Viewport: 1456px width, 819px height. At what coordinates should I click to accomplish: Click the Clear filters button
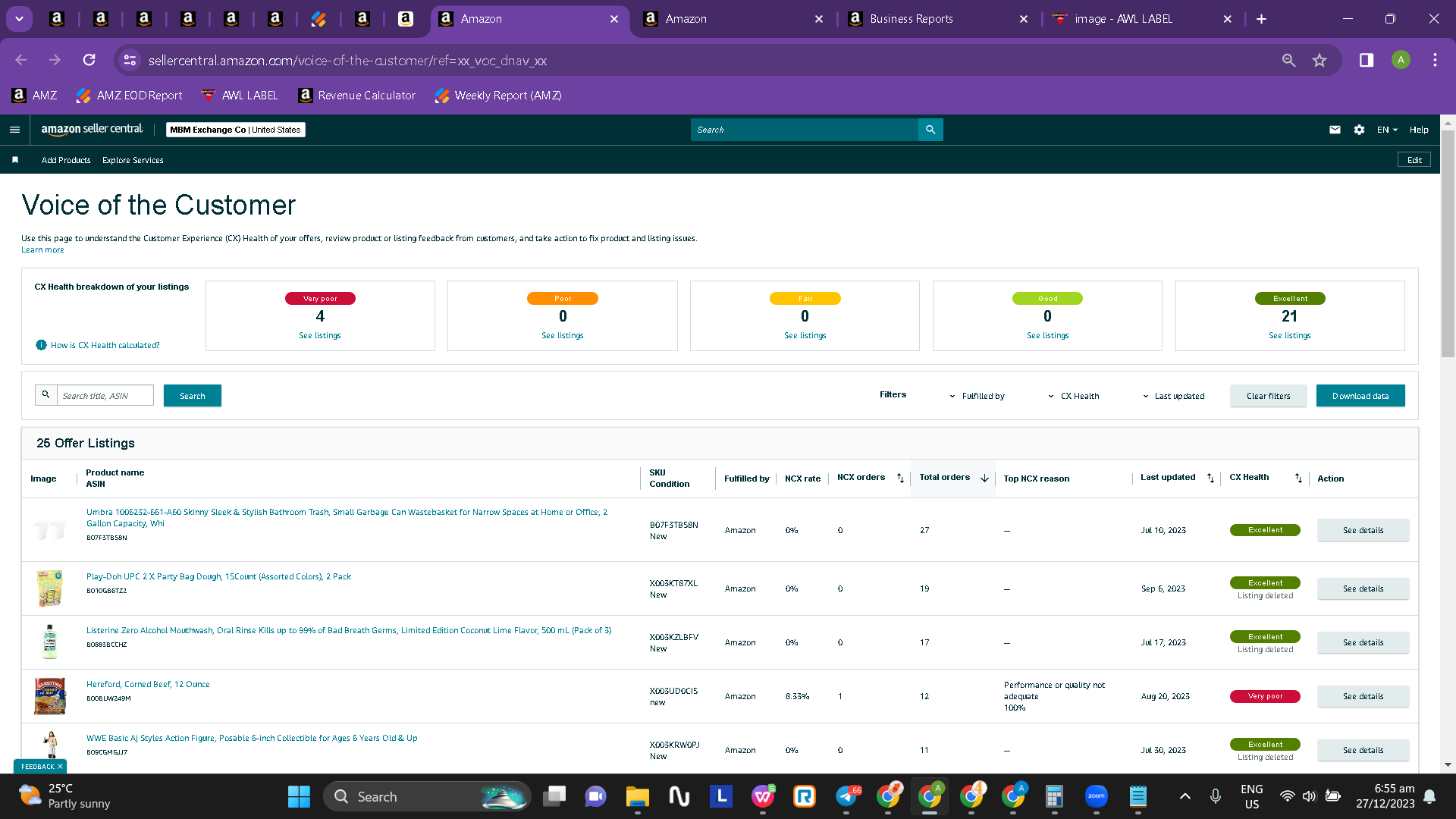coord(1268,396)
